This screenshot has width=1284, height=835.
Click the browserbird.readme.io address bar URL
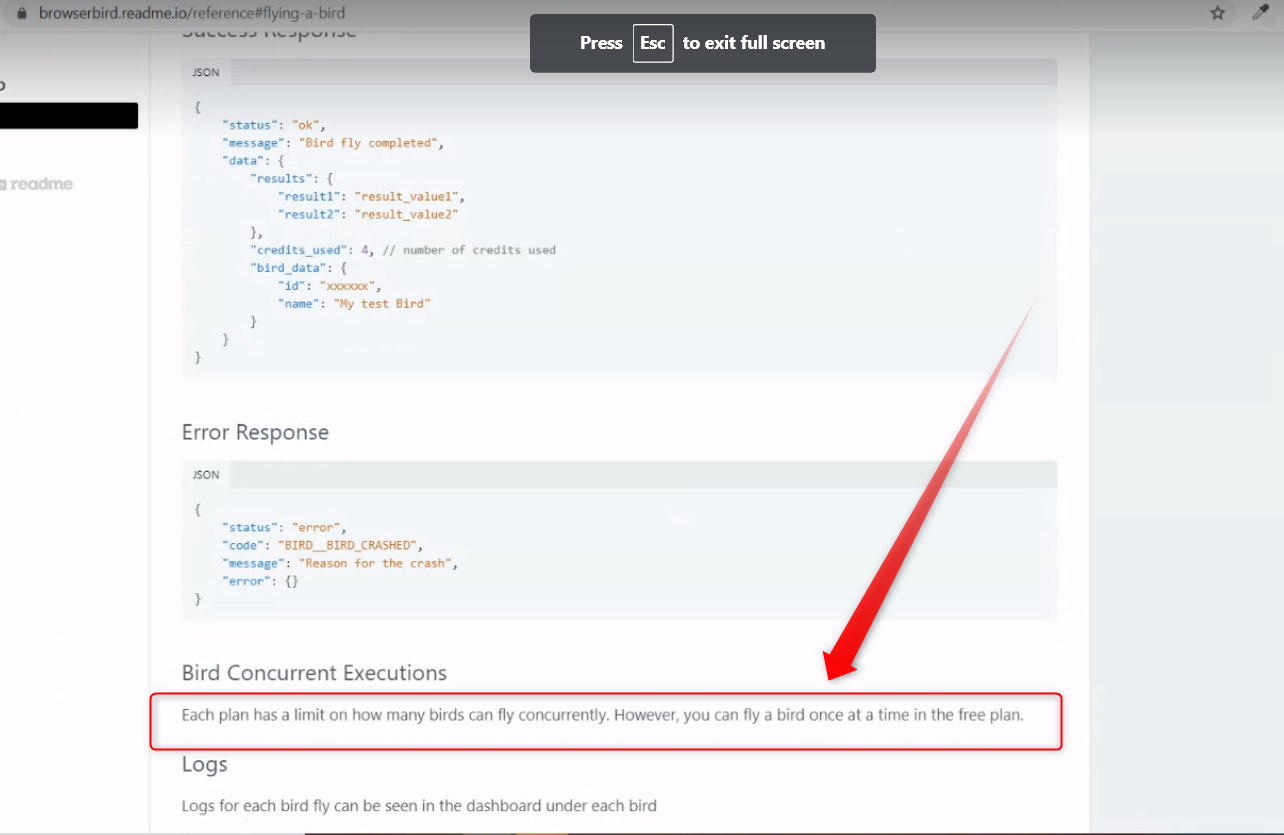pos(192,14)
